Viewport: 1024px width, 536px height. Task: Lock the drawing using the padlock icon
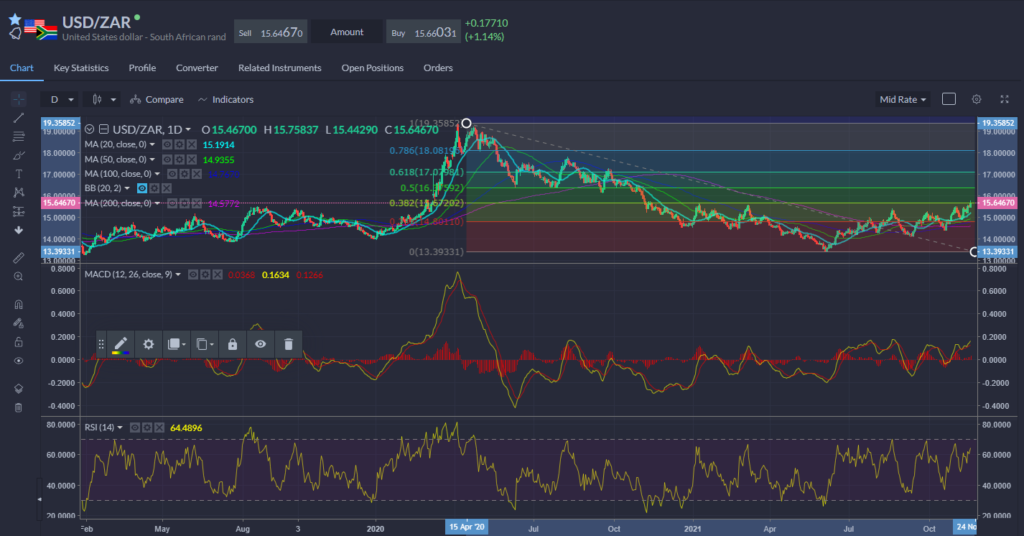click(232, 344)
